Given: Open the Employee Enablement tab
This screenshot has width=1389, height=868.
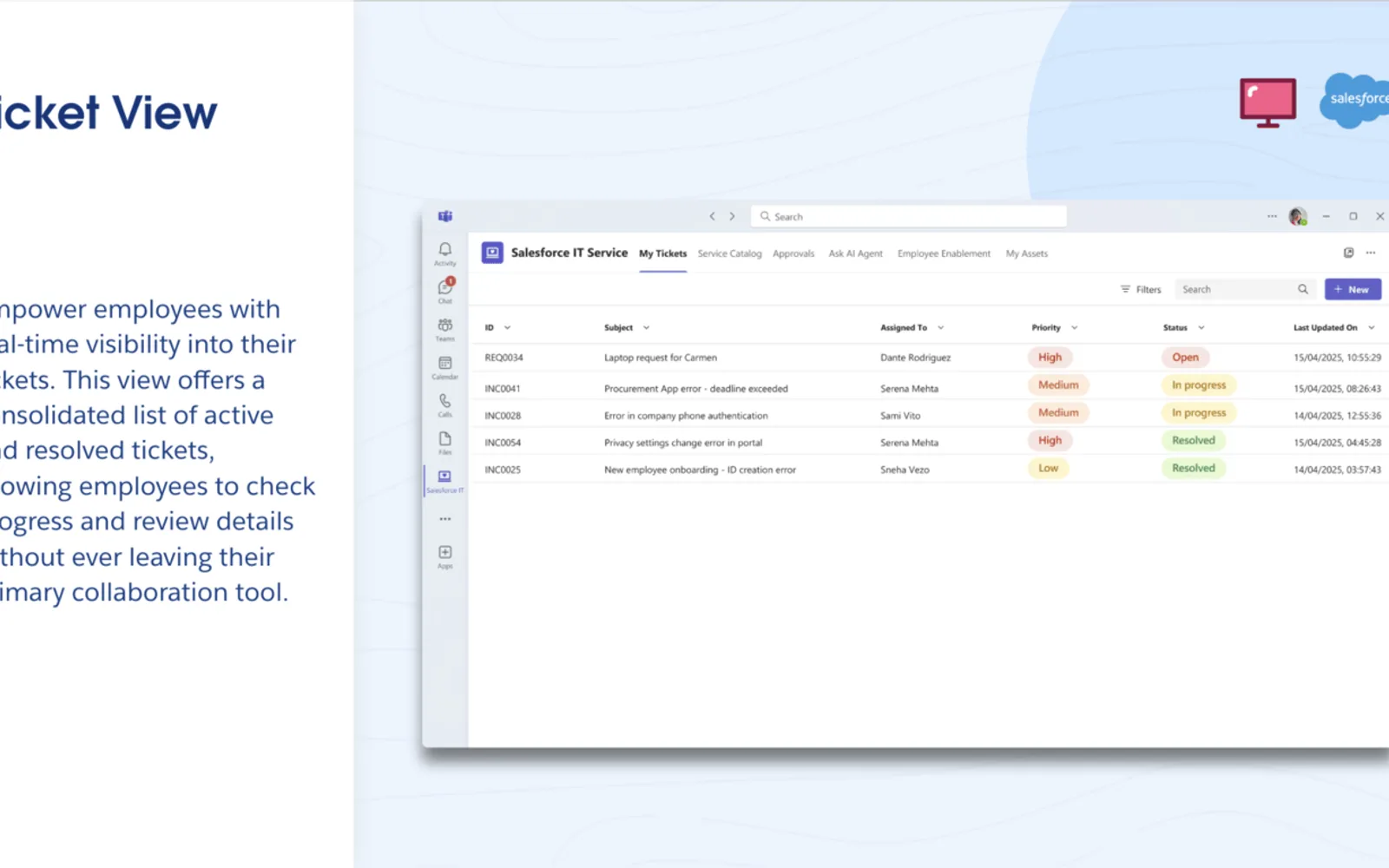Looking at the screenshot, I should pos(944,253).
